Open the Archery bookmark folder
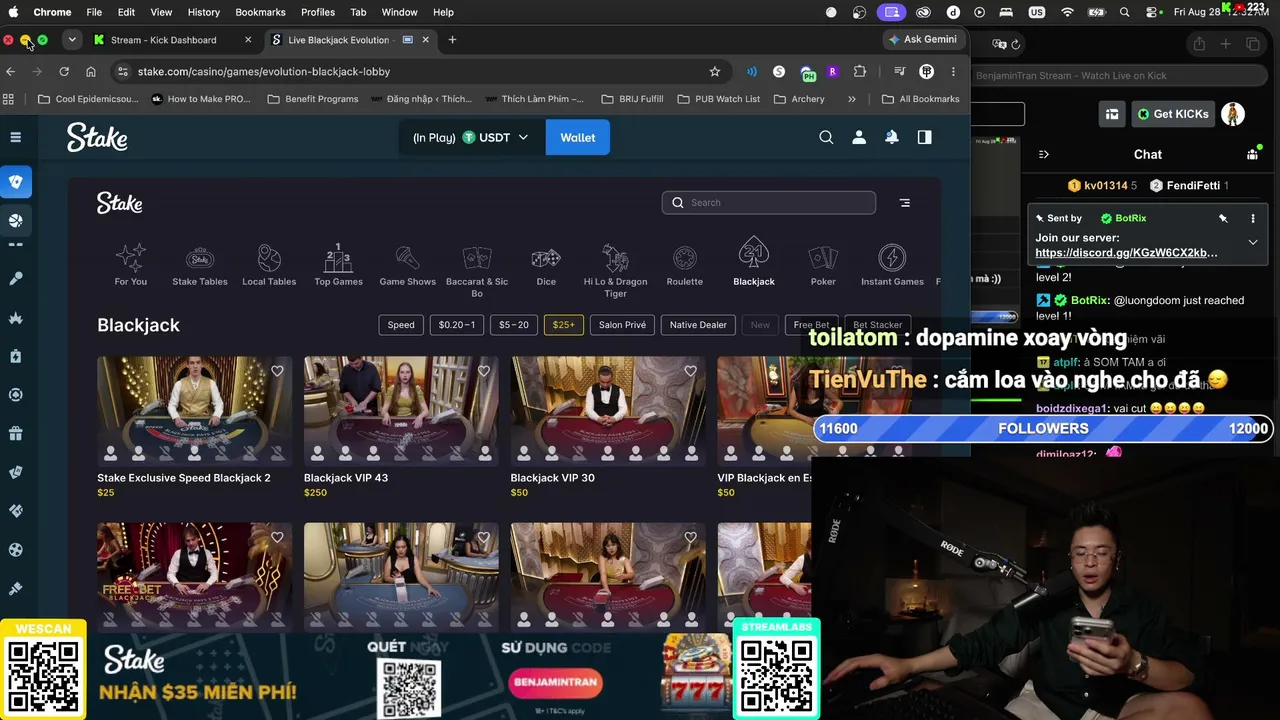 [799, 99]
